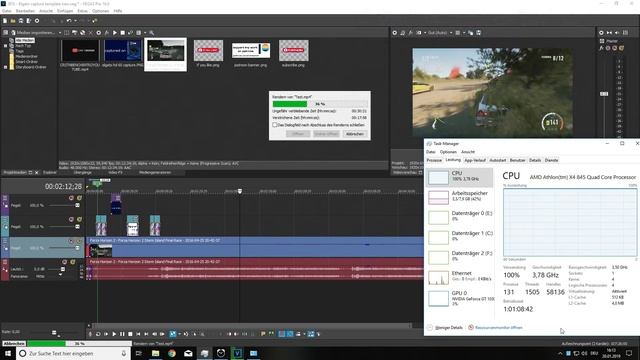Open the project properties icon in the main toolbar

tap(37, 20)
